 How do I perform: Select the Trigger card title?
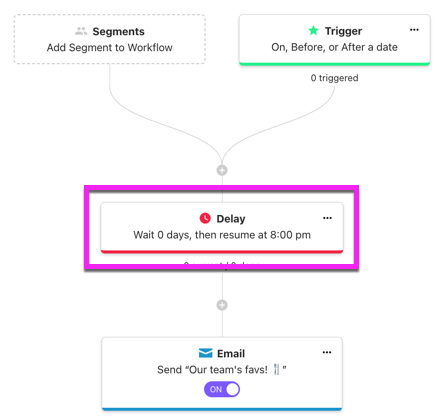(343, 31)
